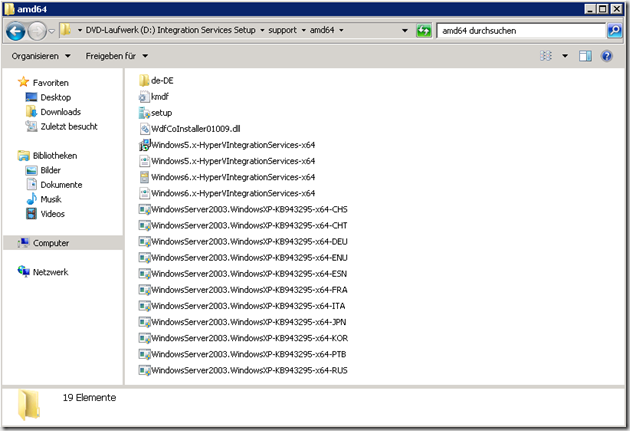Open recent locations dropdown beside the Forward arrow
The height and width of the screenshot is (431, 630).
[51, 31]
